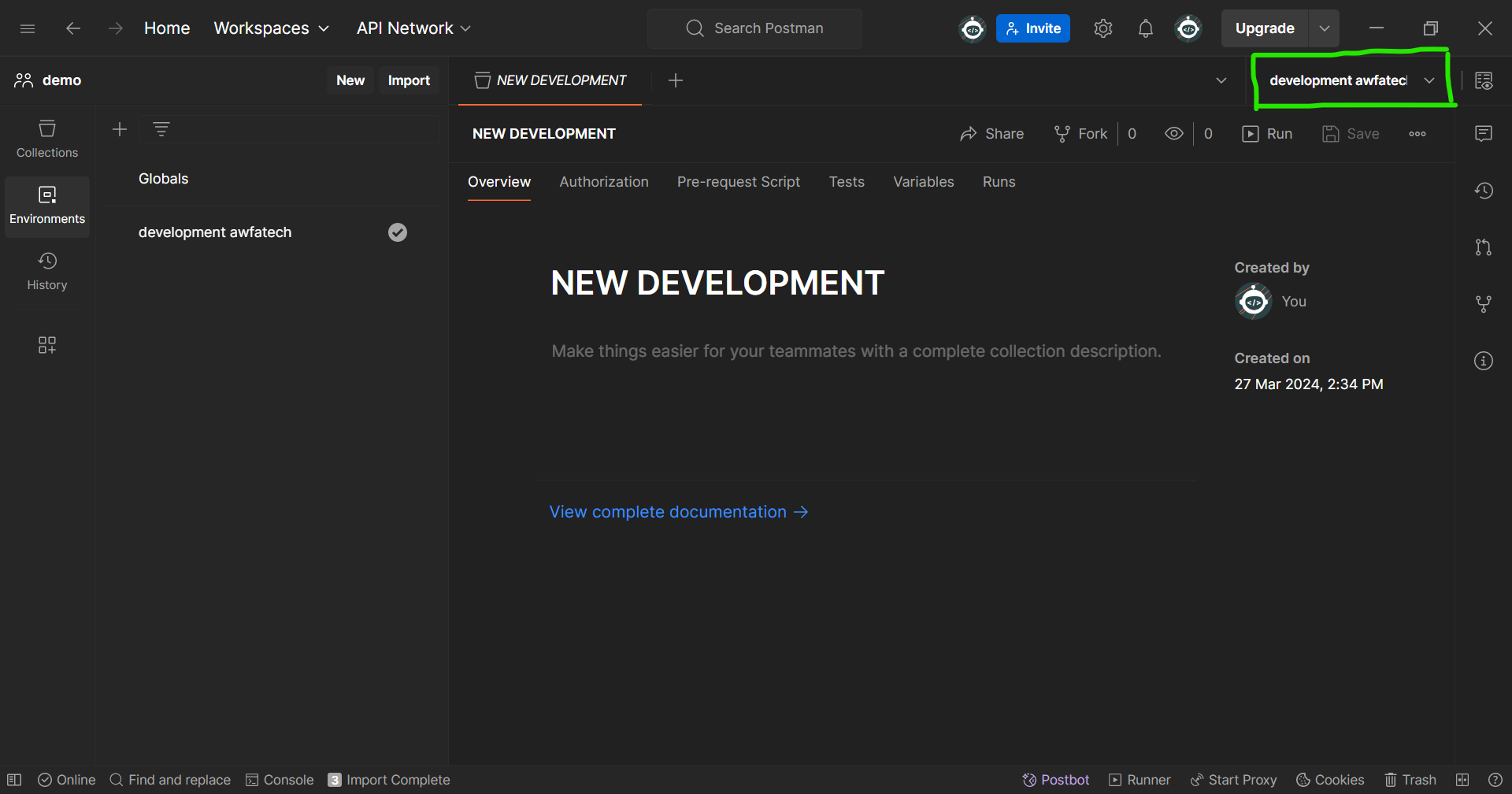Open the Collections sidebar panel
The height and width of the screenshot is (794, 1512).
pyautogui.click(x=47, y=139)
